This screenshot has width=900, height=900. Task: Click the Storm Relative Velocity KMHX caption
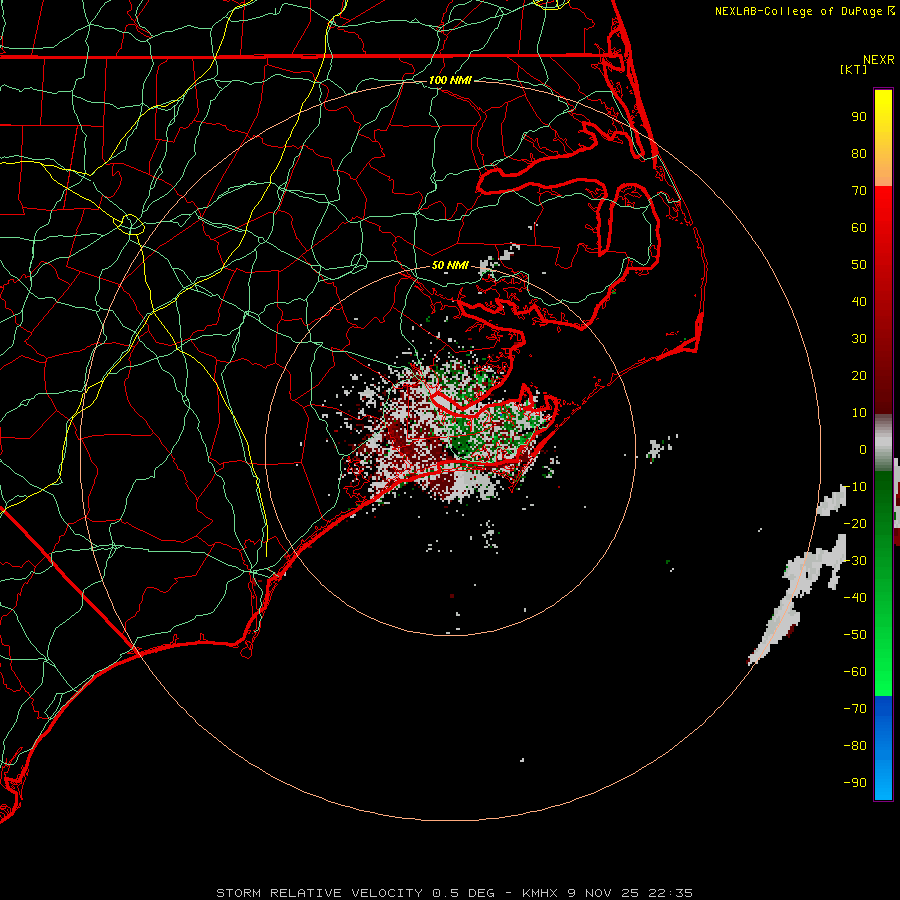coord(454,893)
